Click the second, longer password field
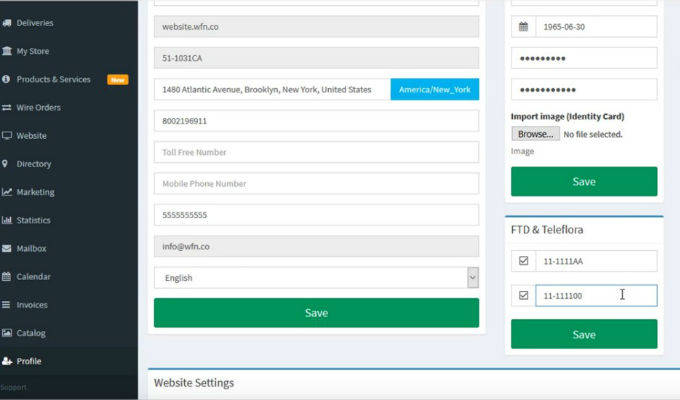 click(584, 89)
